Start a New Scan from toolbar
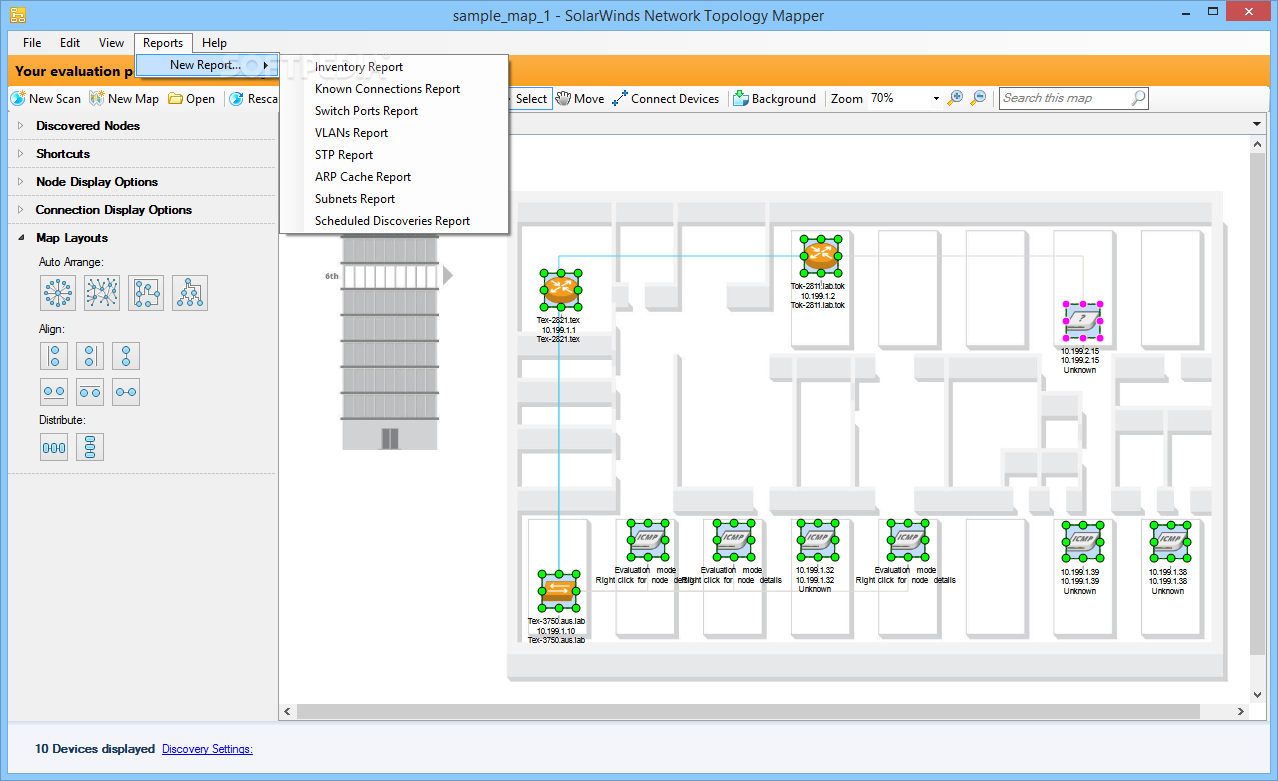 click(46, 98)
